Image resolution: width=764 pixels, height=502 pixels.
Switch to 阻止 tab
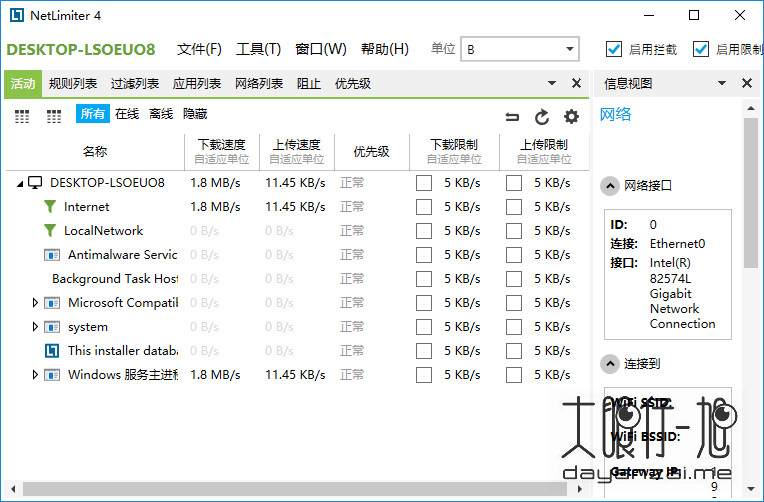point(309,84)
